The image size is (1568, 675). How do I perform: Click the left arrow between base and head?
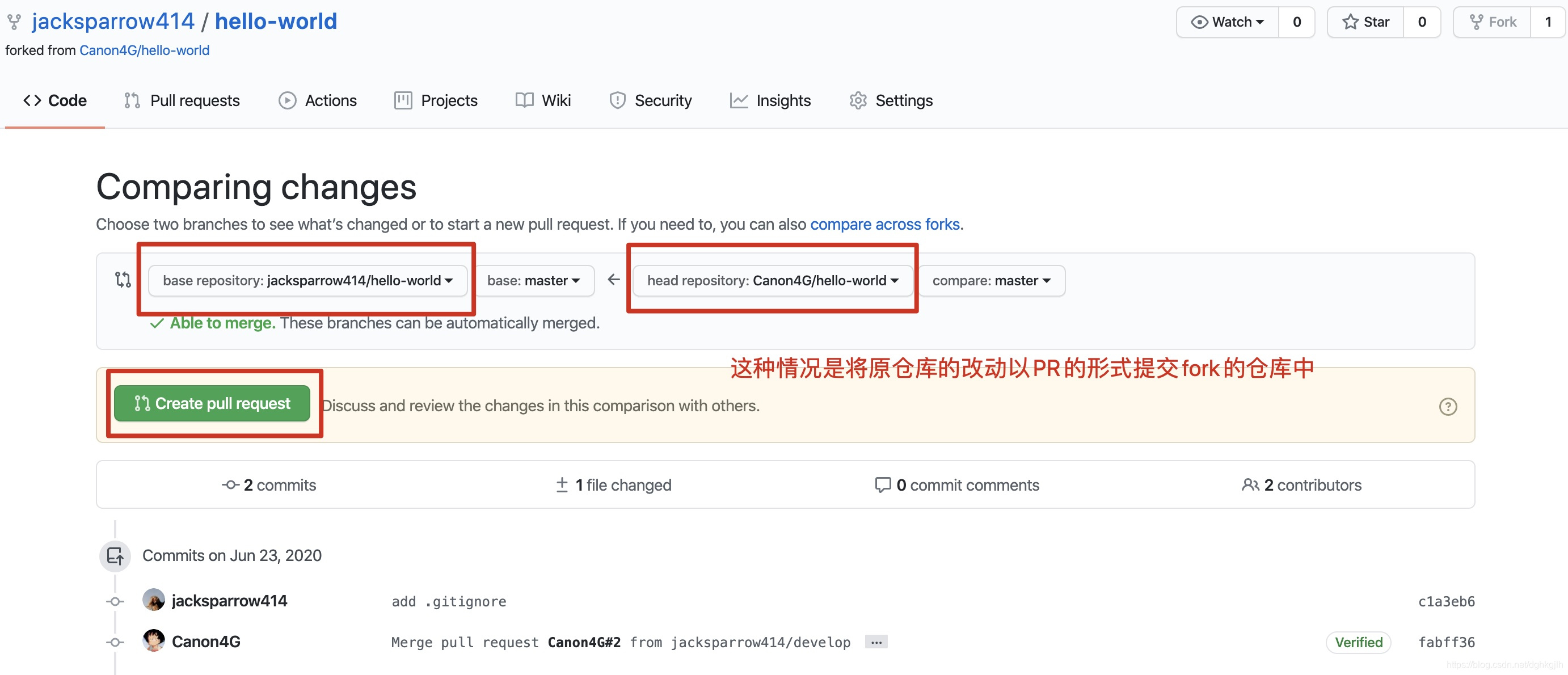coord(614,280)
